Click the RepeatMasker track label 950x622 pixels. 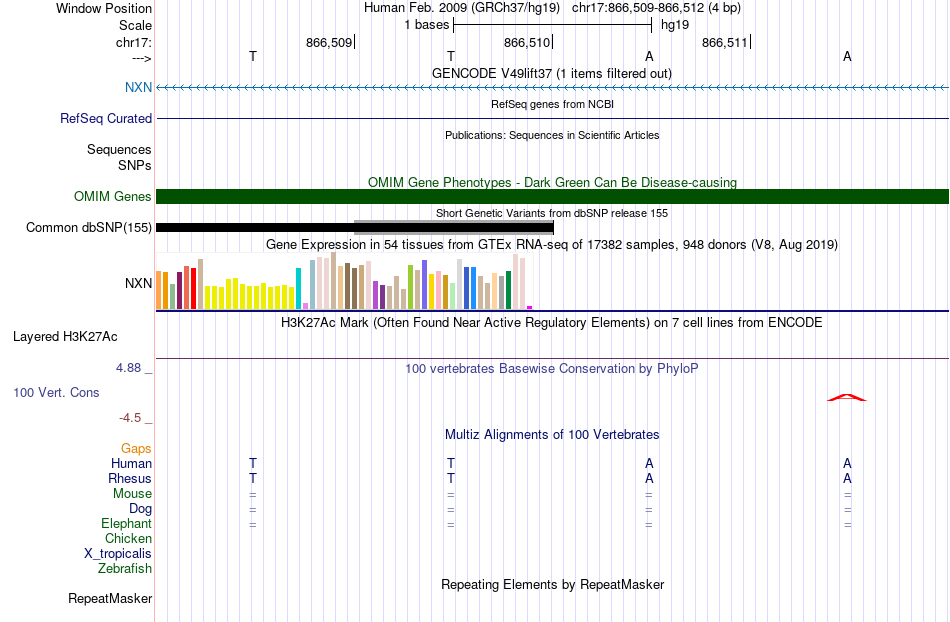click(110, 598)
